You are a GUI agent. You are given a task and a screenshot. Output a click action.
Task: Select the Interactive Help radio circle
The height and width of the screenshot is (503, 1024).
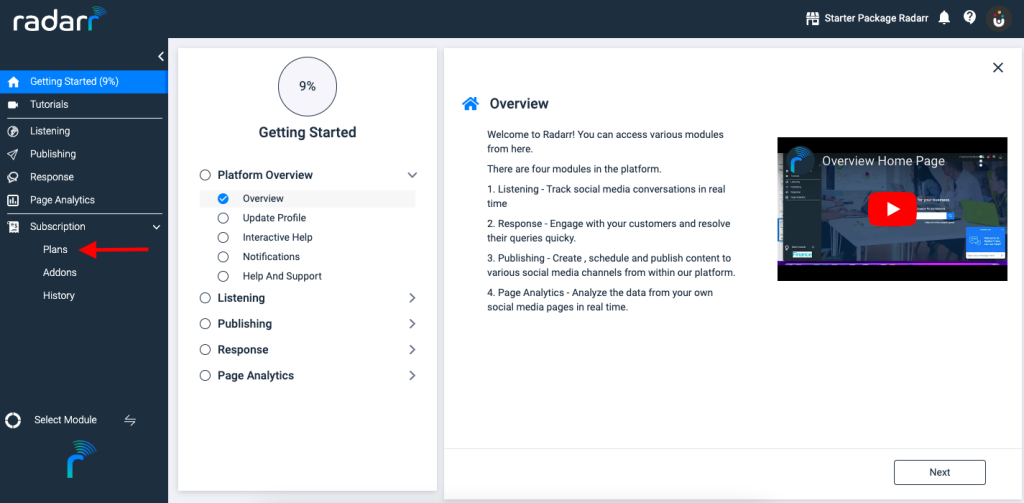click(223, 237)
